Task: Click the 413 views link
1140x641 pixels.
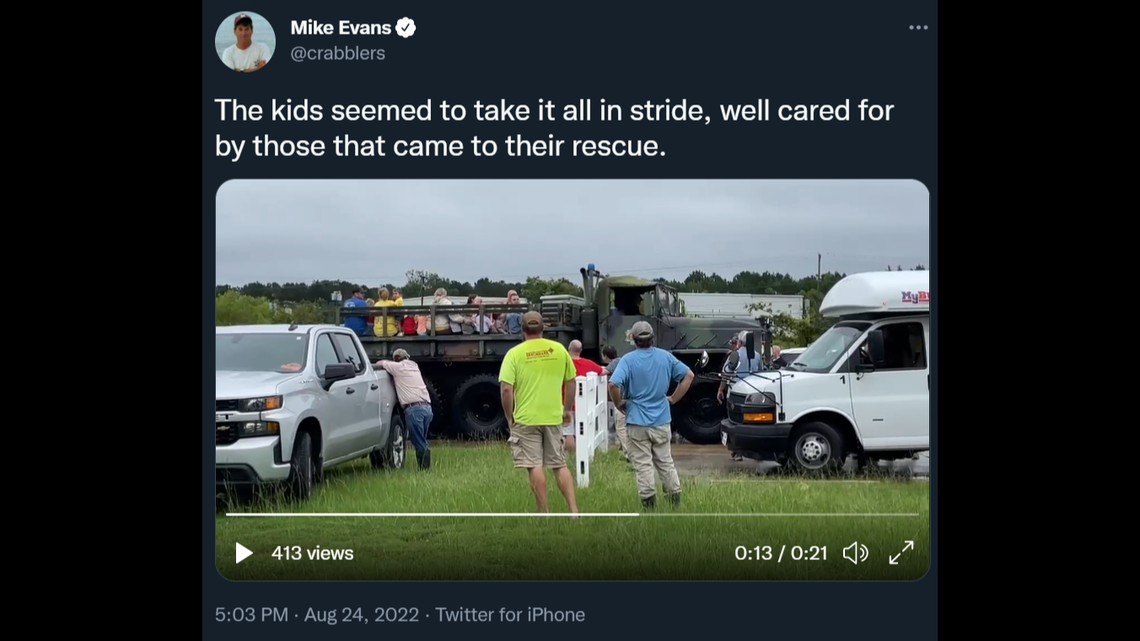Action: [x=314, y=552]
